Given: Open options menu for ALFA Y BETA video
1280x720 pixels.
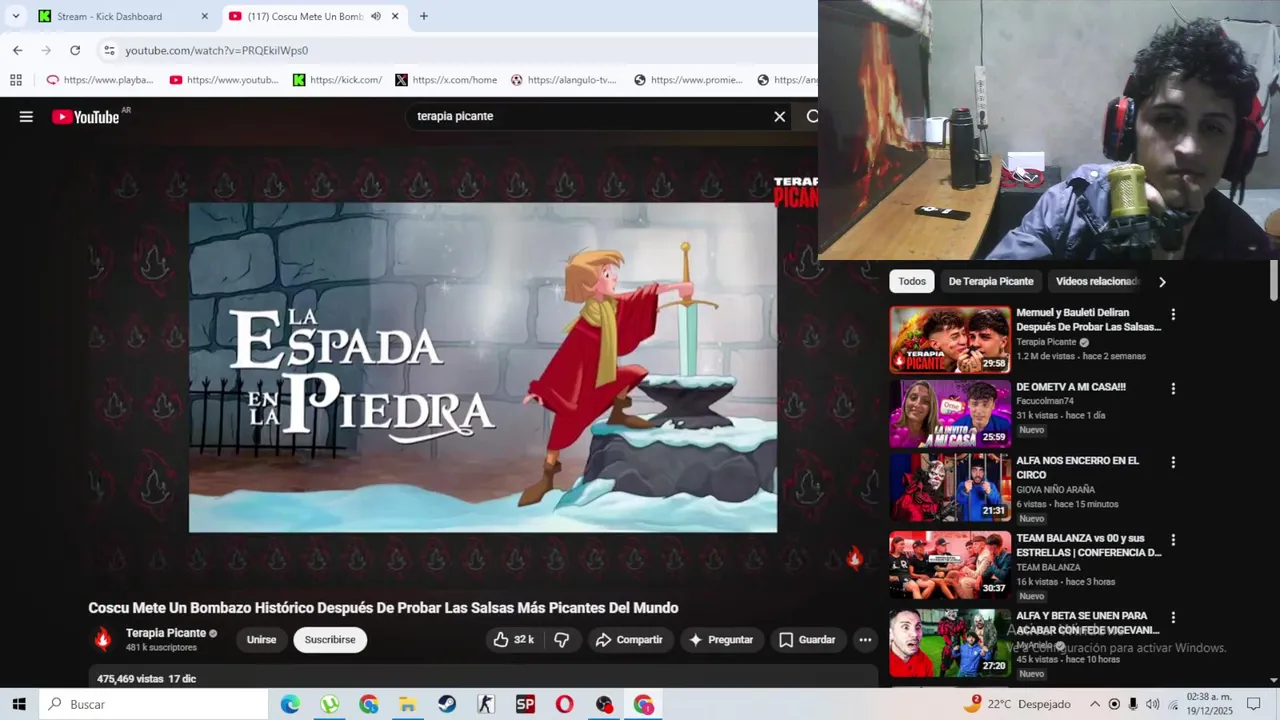Looking at the screenshot, I should (1173, 618).
